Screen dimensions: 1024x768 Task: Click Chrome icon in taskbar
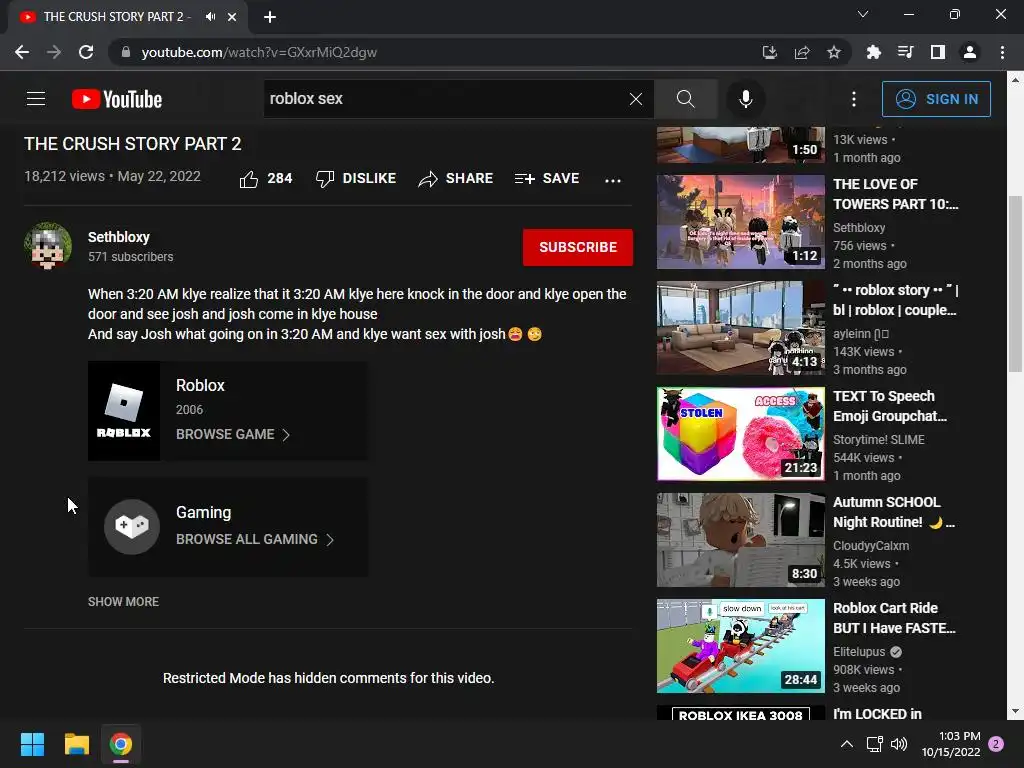pos(121,744)
